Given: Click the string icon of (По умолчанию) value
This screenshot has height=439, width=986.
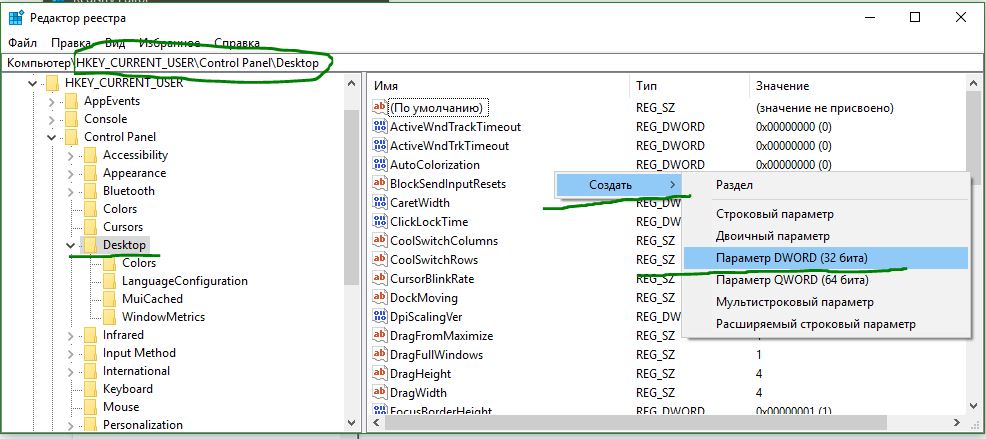Looking at the screenshot, I should 380,108.
